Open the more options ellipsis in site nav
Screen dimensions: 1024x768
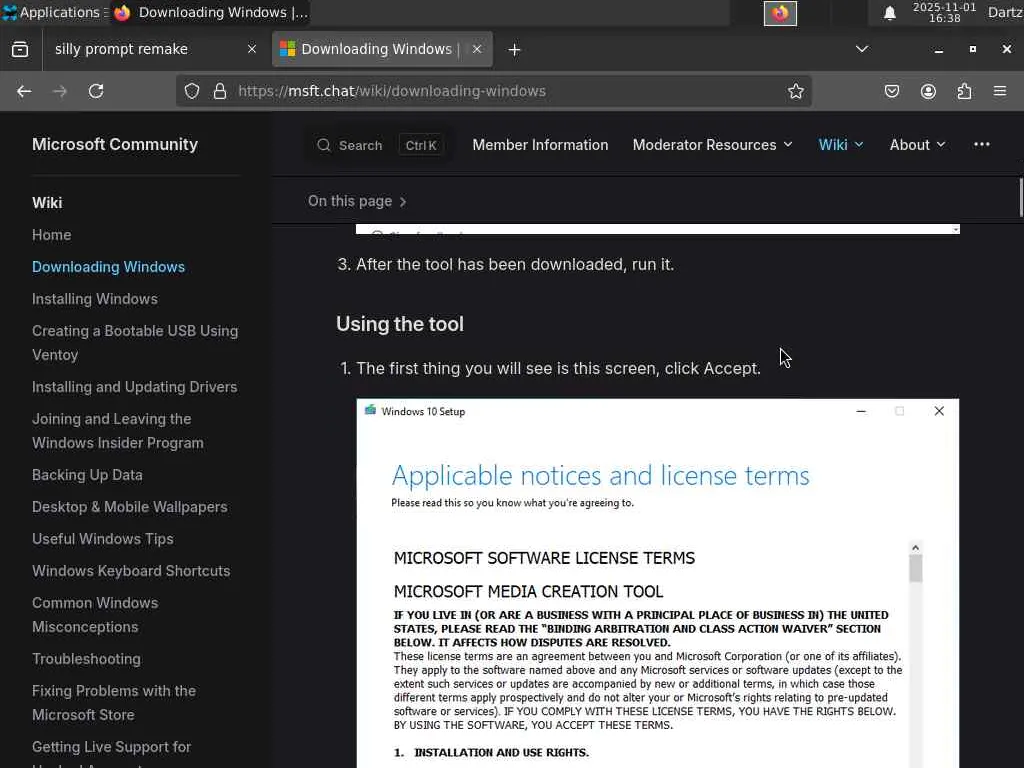pos(982,144)
